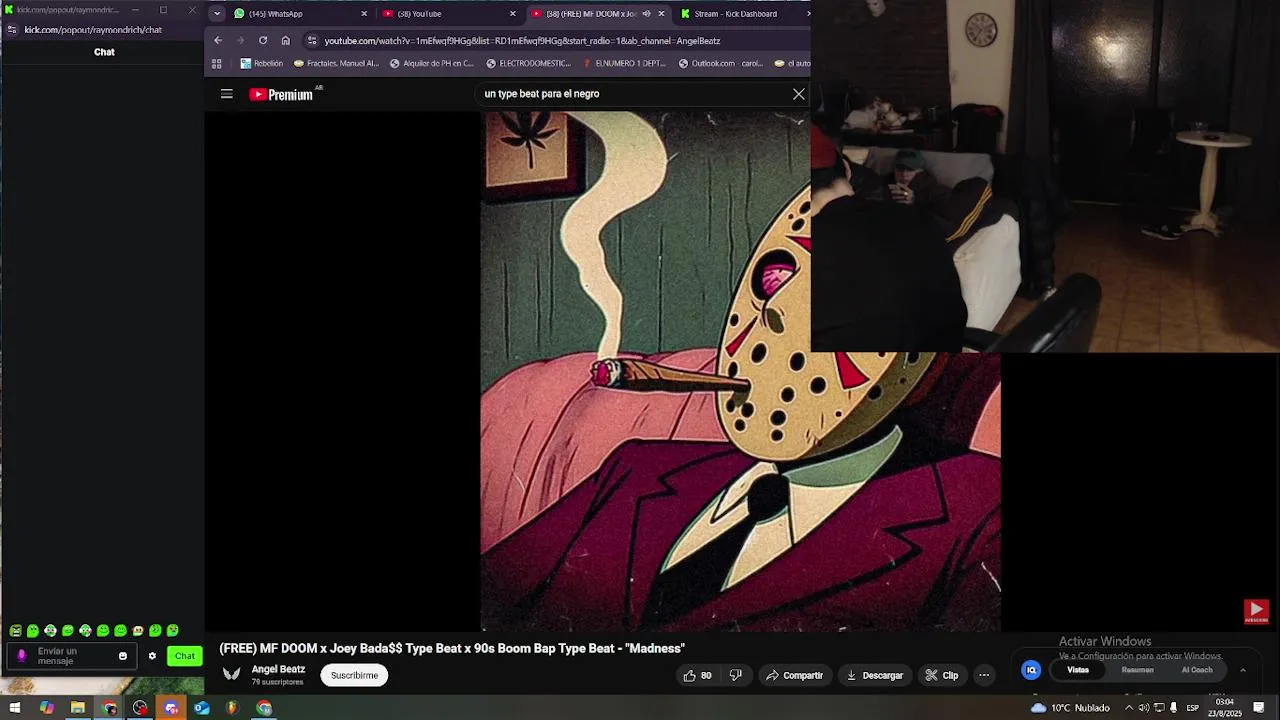This screenshot has height=720, width=1280.
Task: Open the Windows Start menu
Action: coord(15,708)
